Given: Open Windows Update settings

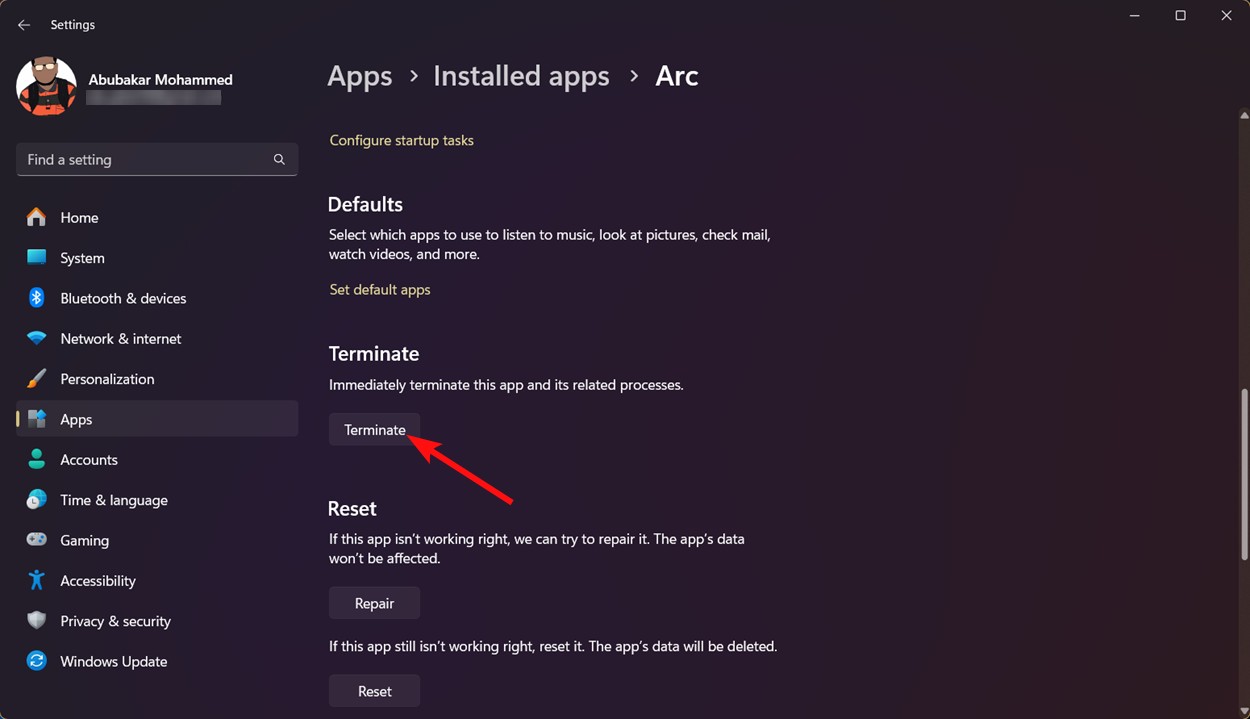Looking at the screenshot, I should point(37,661).
